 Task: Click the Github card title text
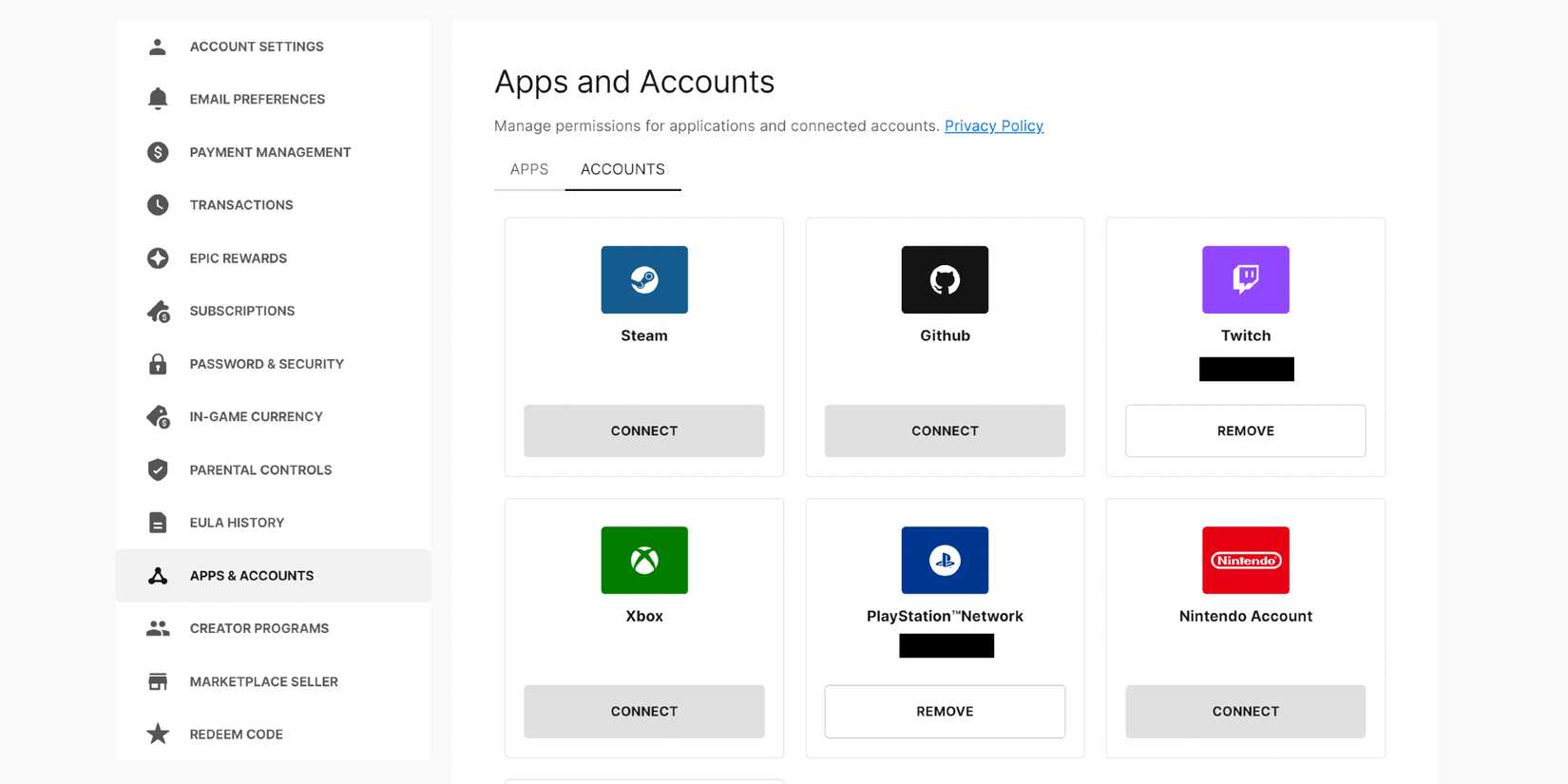(945, 335)
